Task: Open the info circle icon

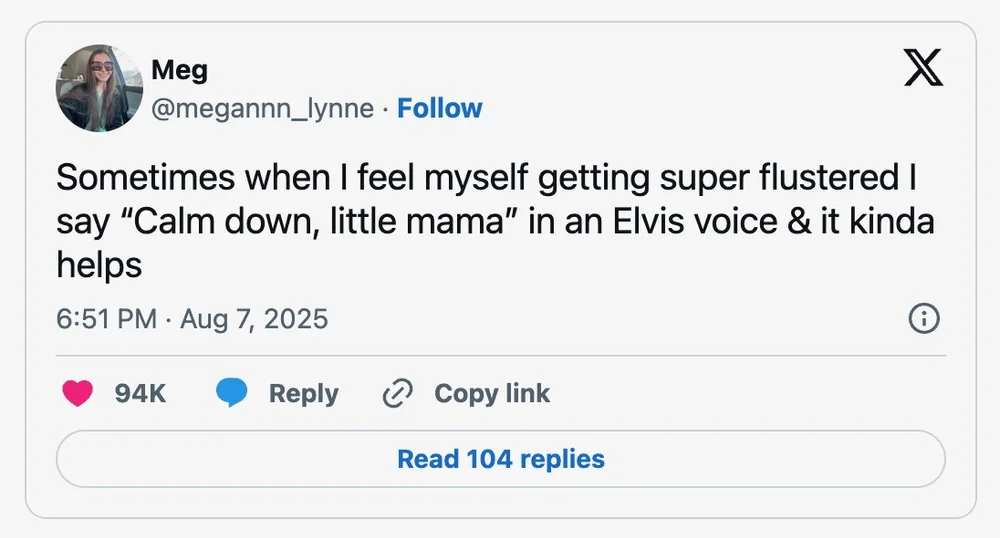Action: pyautogui.click(x=923, y=319)
